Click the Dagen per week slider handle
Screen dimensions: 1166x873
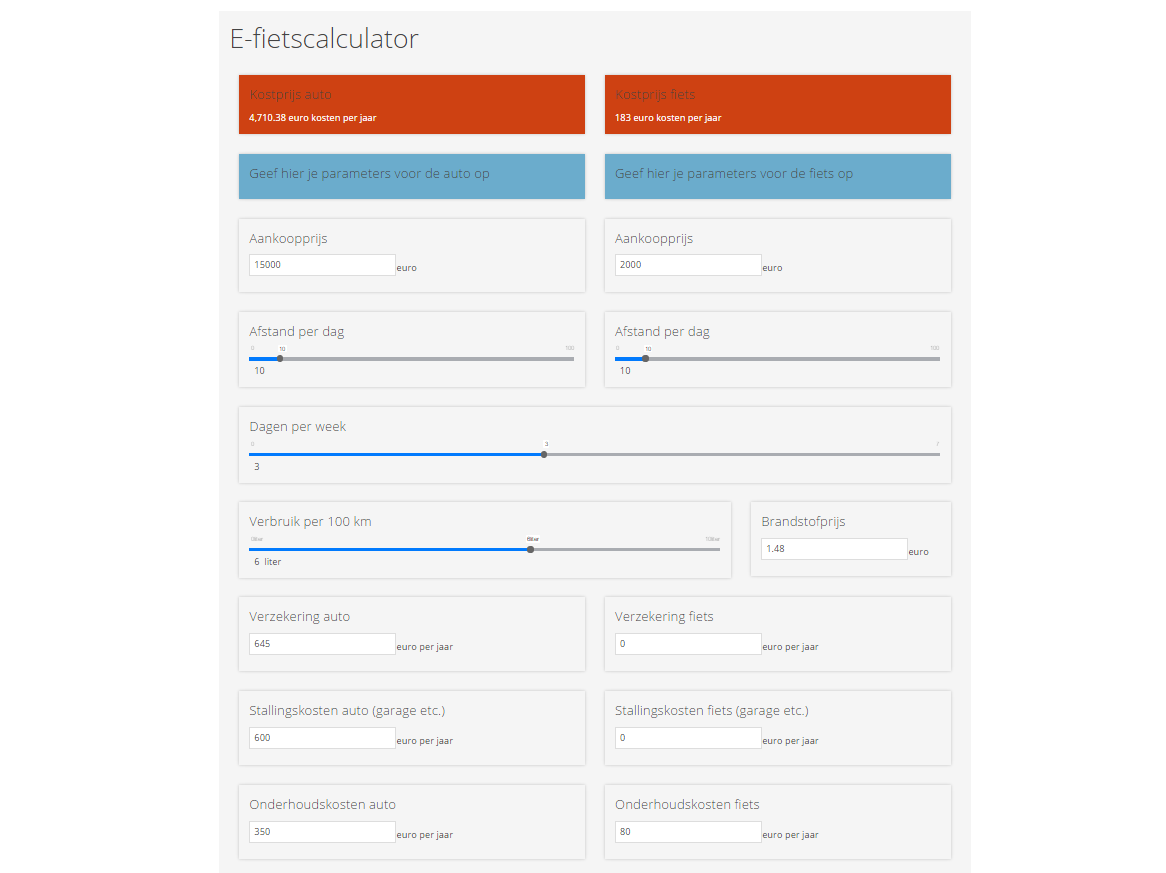point(544,454)
